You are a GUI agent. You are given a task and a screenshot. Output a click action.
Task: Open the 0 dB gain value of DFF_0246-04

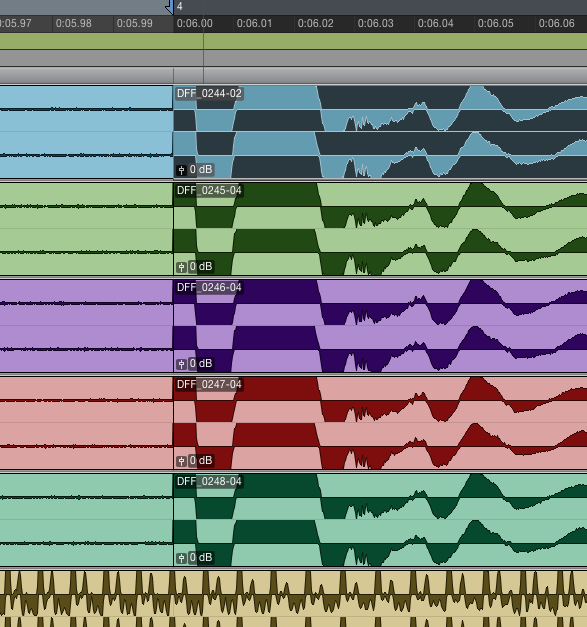click(201, 363)
